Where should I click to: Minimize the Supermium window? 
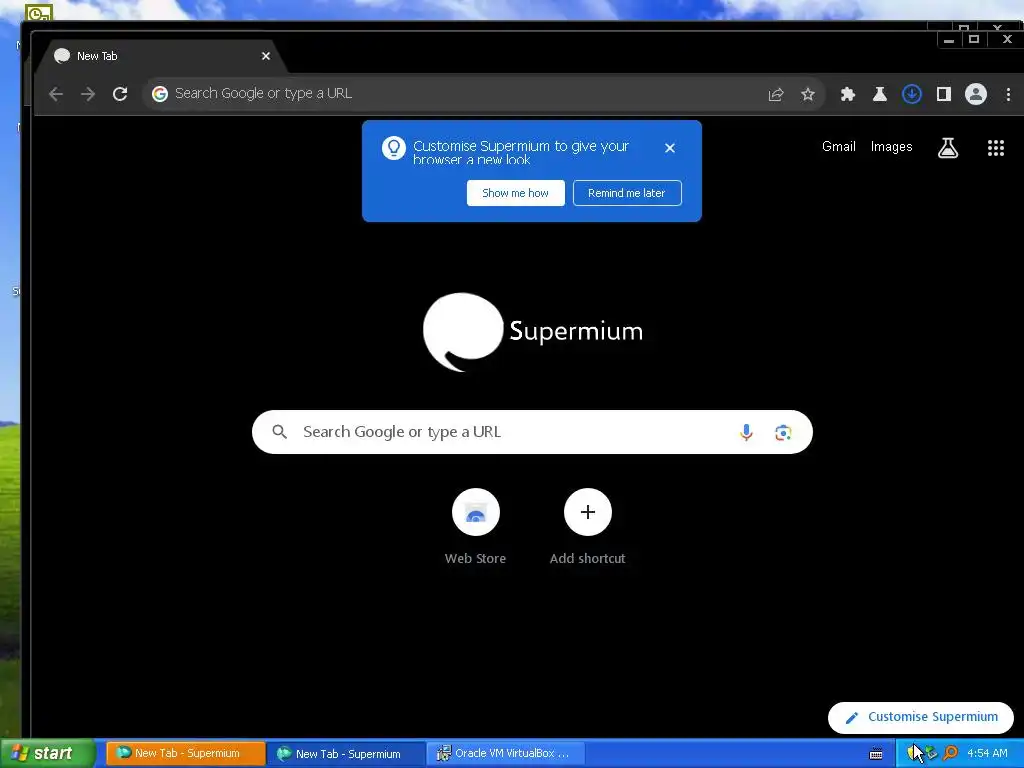[948, 40]
